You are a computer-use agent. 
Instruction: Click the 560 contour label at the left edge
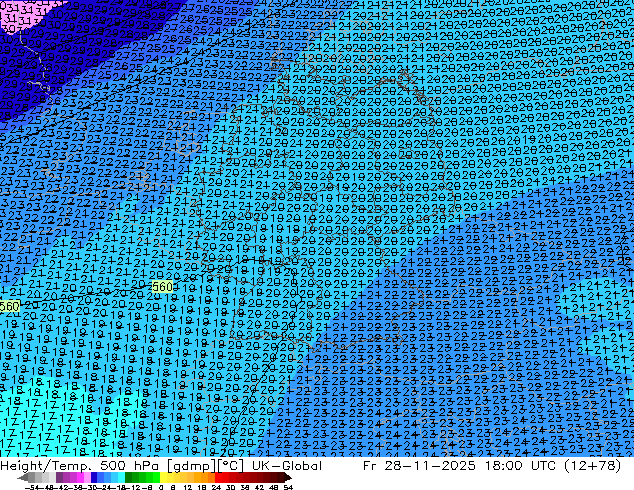pyautogui.click(x=9, y=306)
